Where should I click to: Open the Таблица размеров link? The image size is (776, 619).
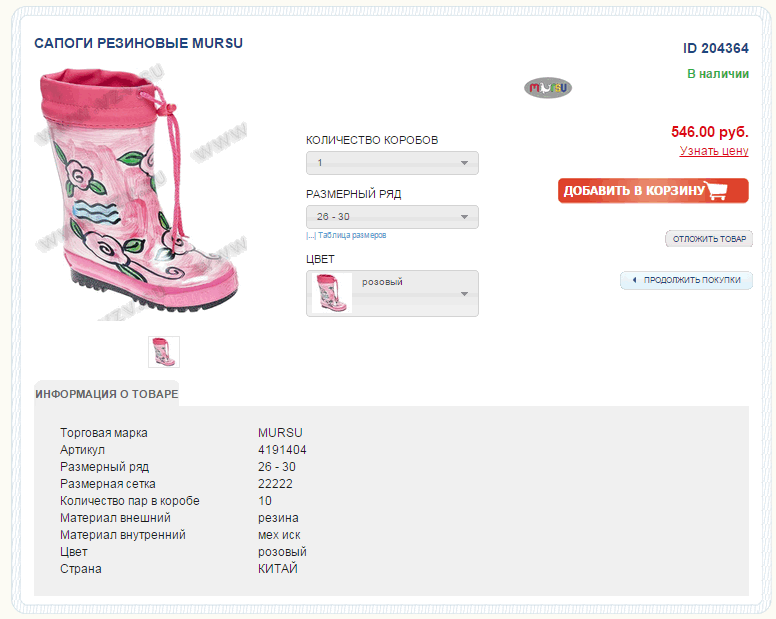pyautogui.click(x=352, y=236)
